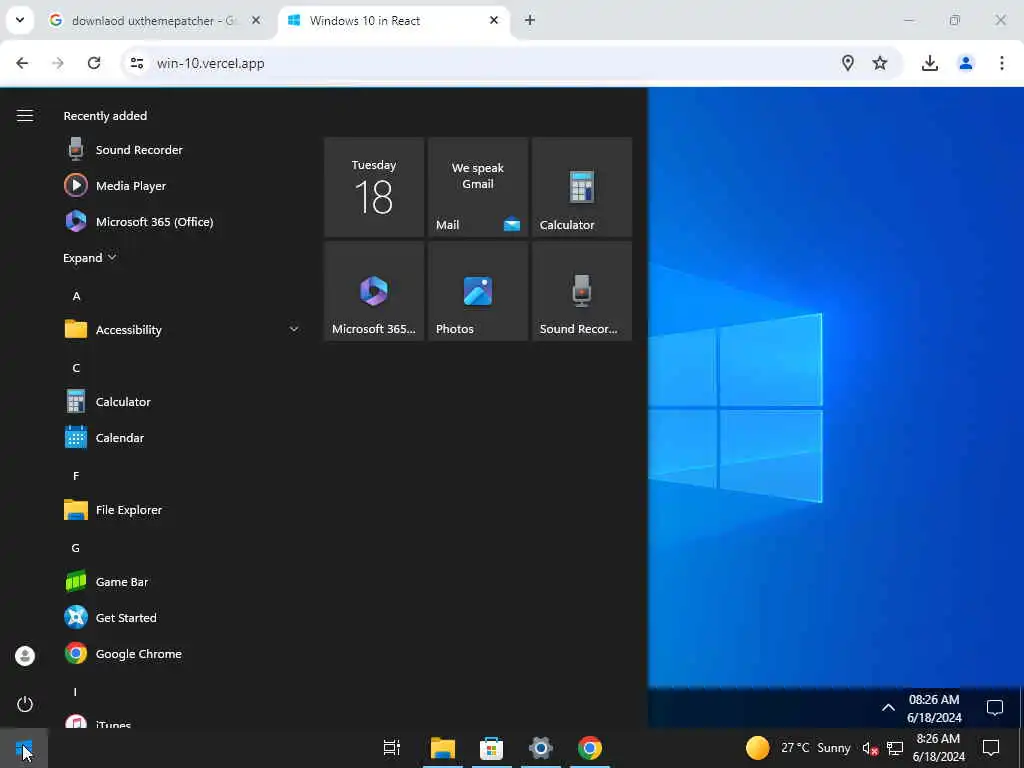Jump to letter C section header
This screenshot has height=768, width=1024.
click(76, 368)
